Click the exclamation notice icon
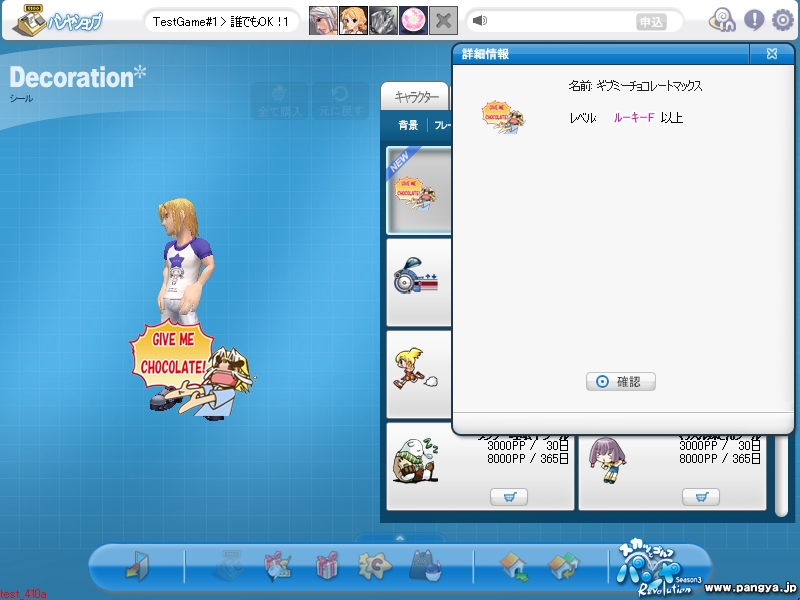The height and width of the screenshot is (600, 800). [754, 20]
